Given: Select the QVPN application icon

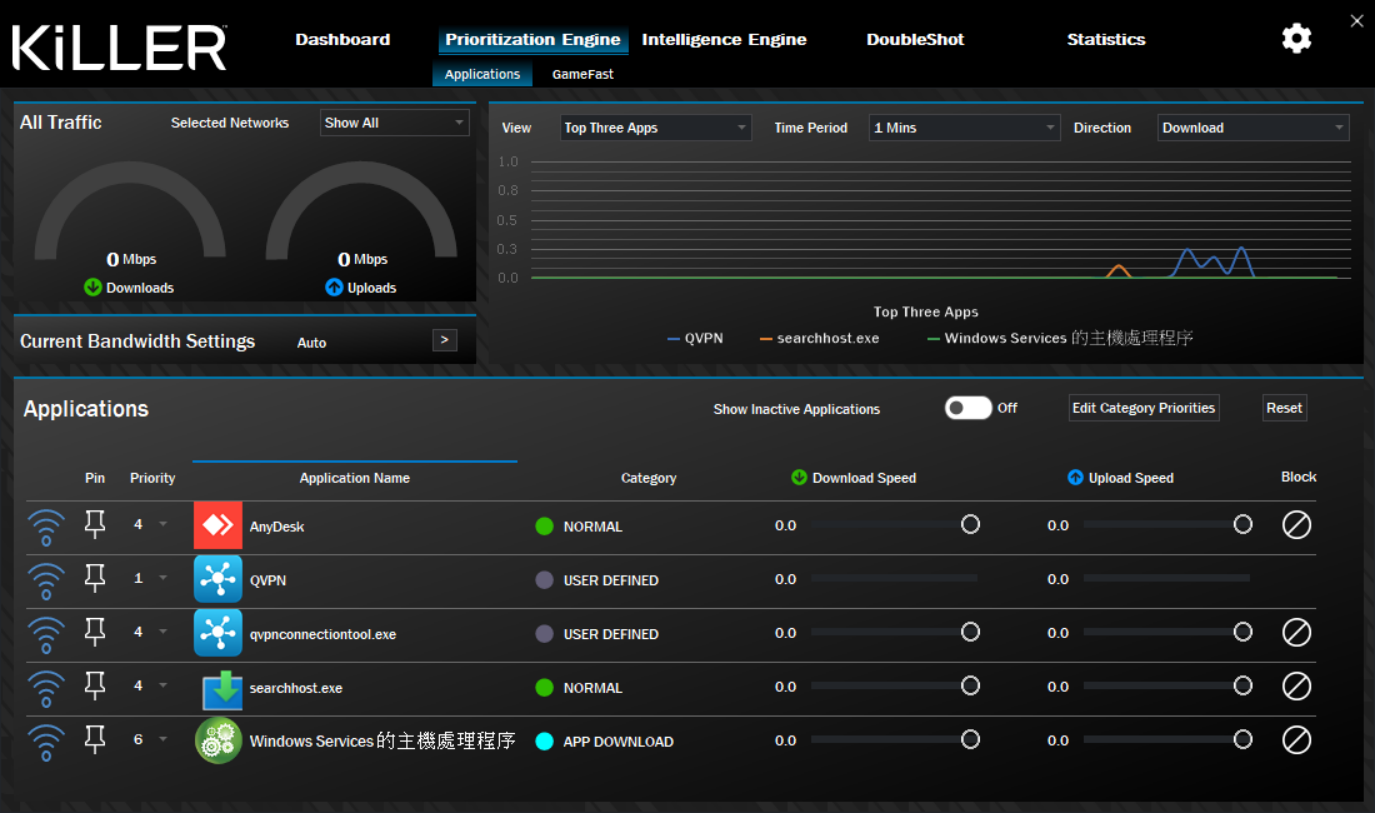Looking at the screenshot, I should click(x=218, y=578).
